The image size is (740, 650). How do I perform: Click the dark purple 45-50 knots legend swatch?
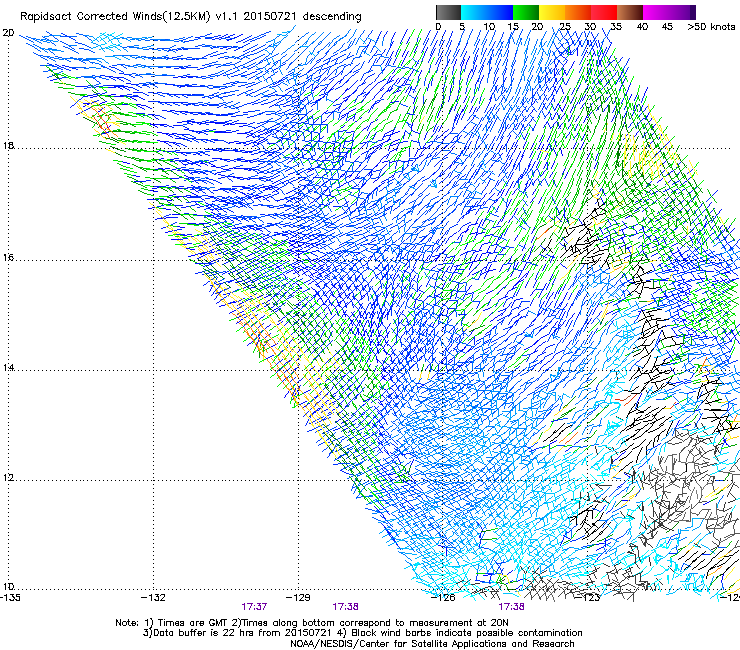682,12
